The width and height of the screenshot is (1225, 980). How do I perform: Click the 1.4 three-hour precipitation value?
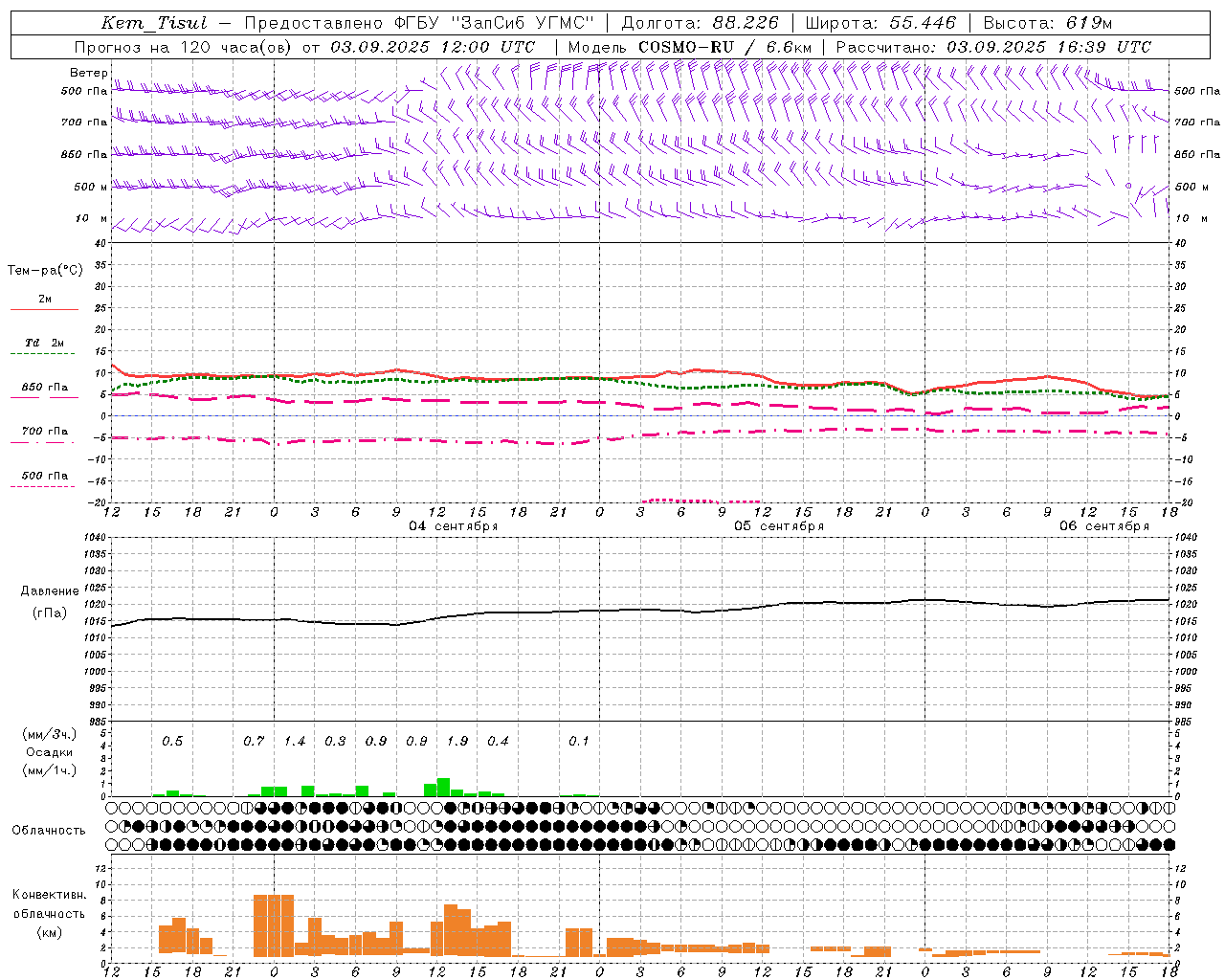(295, 742)
